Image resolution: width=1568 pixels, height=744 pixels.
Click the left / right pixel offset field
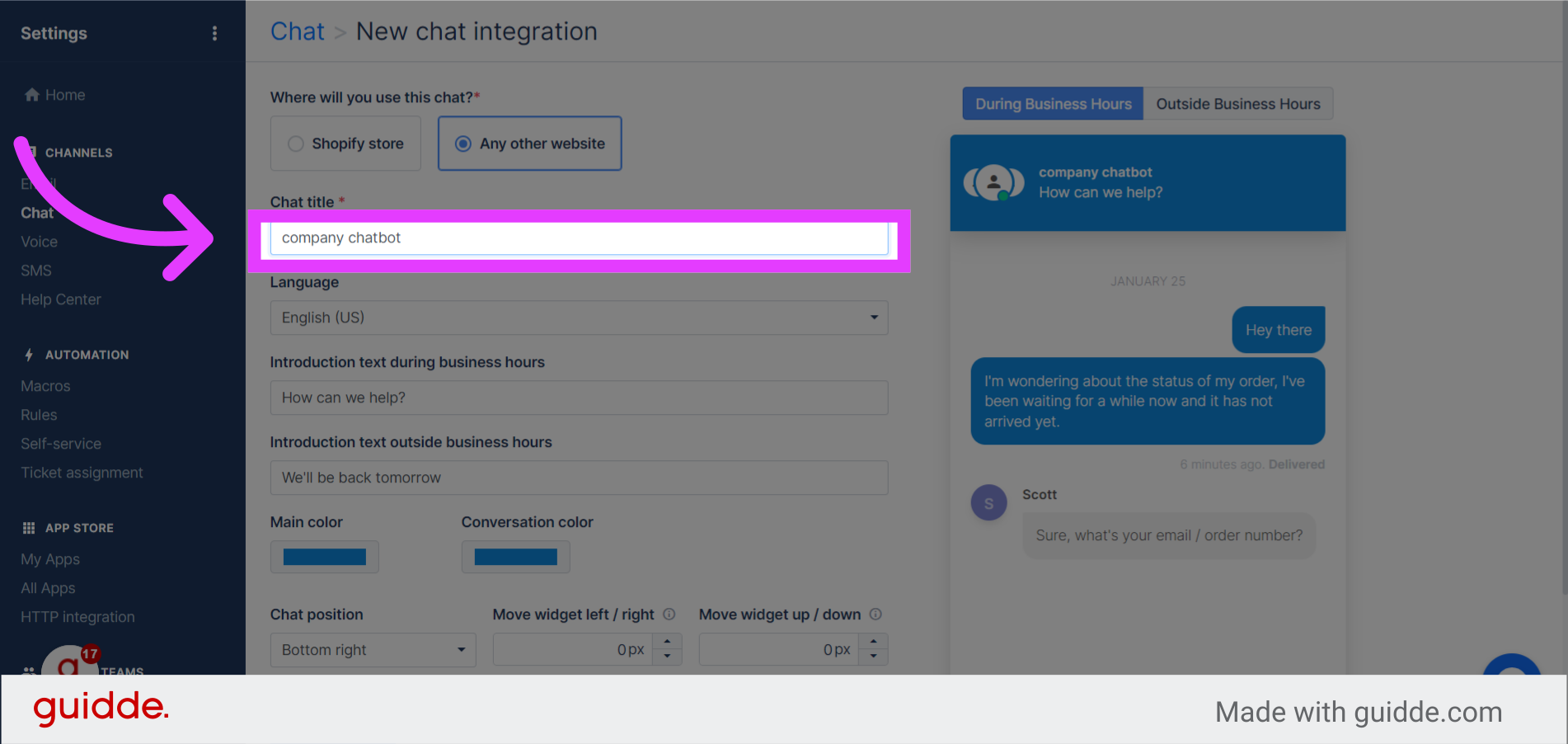click(573, 650)
